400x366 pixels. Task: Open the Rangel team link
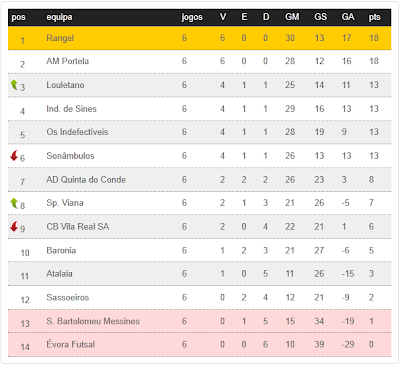60,38
